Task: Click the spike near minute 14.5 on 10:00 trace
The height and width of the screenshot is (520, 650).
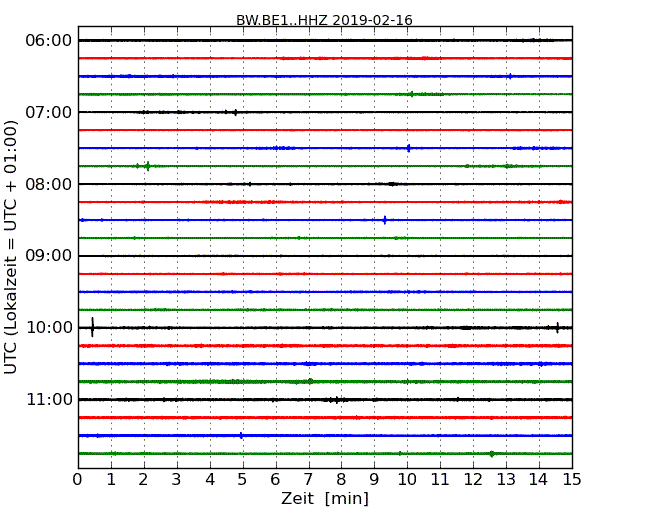Action: [x=558, y=328]
